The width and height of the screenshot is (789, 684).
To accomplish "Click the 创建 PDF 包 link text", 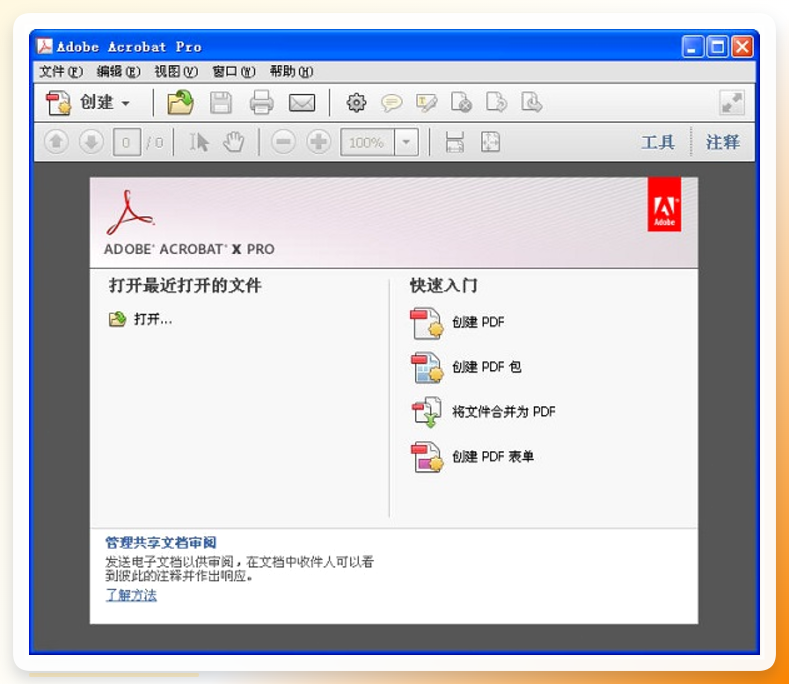I will (x=487, y=367).
